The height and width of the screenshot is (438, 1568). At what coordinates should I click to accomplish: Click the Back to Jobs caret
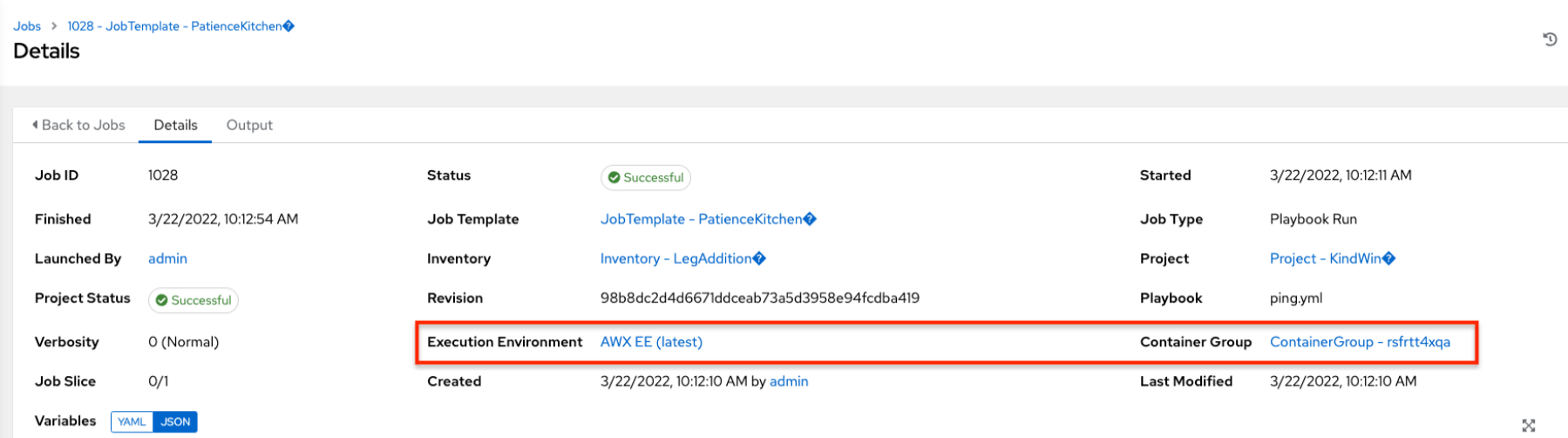[35, 125]
